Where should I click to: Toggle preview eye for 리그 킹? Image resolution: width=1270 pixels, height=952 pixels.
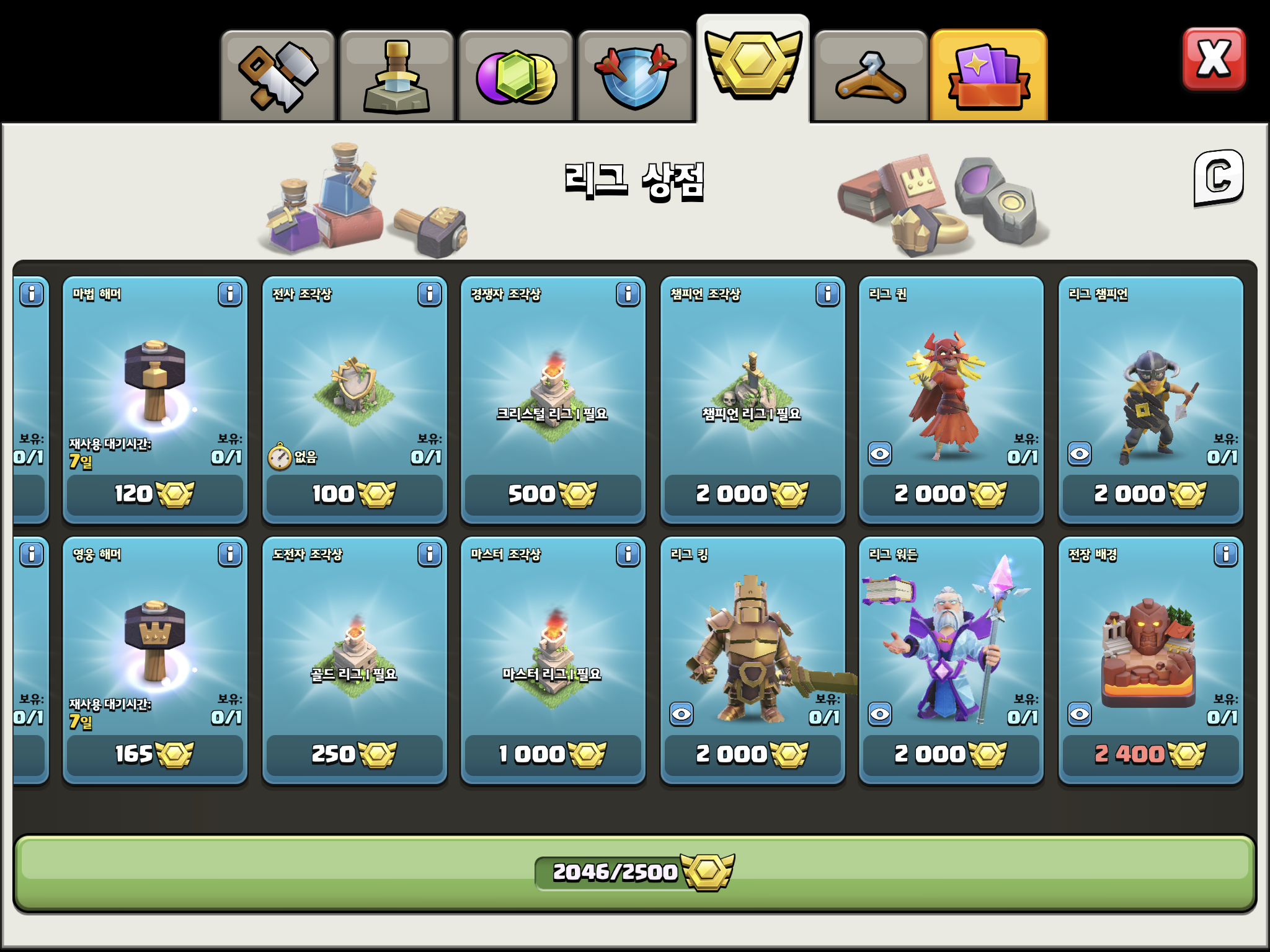(682, 714)
